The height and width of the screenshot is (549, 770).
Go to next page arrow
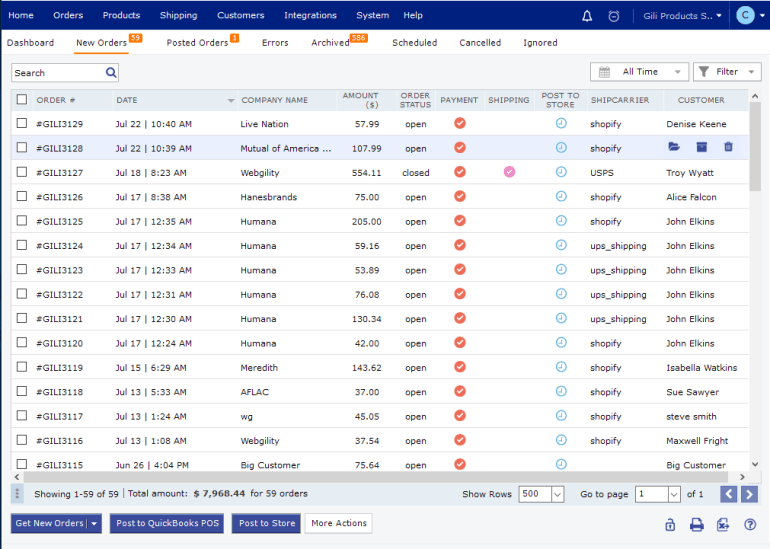(x=749, y=494)
